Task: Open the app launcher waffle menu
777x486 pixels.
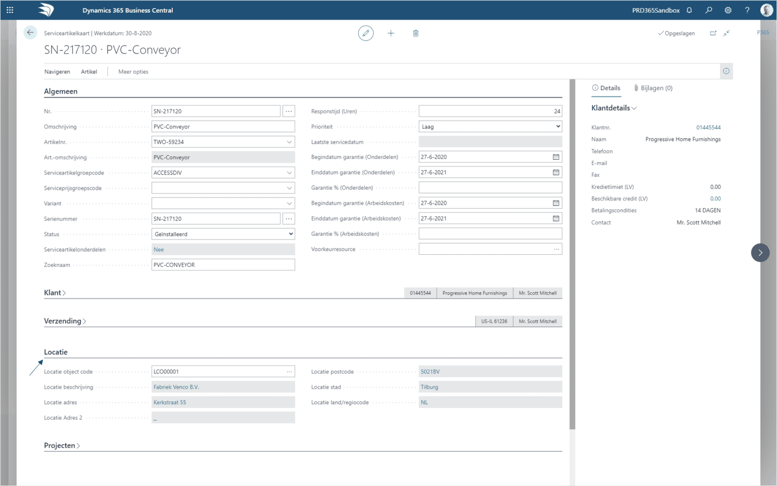Action: tap(10, 10)
